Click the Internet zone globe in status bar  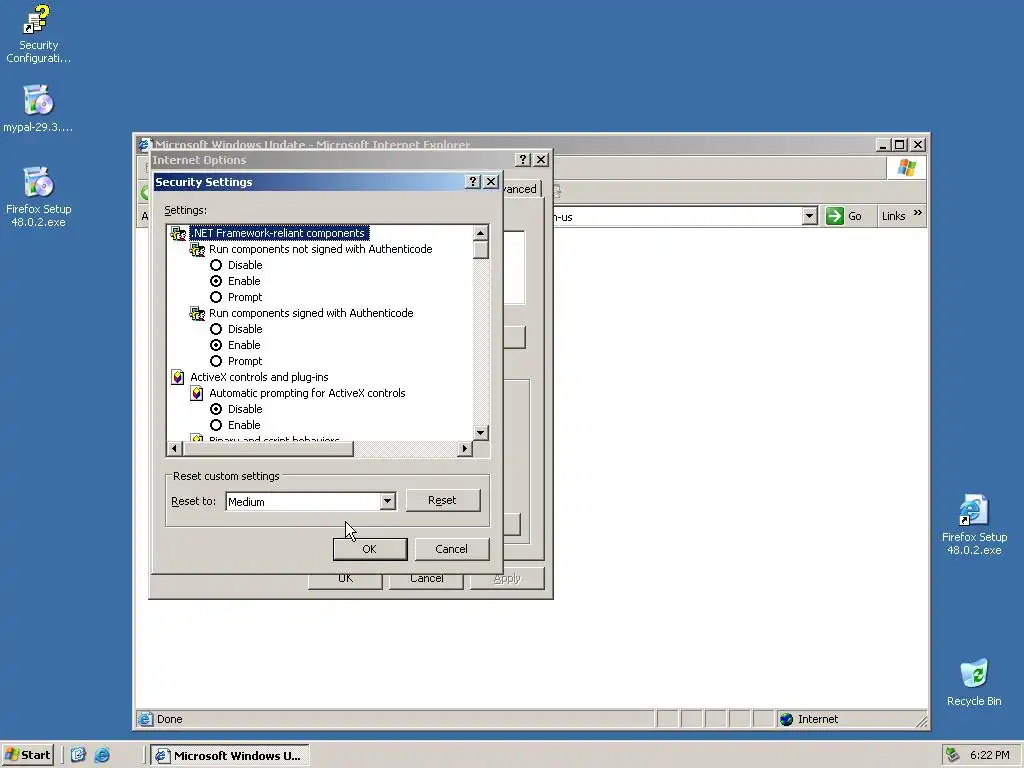pos(787,719)
